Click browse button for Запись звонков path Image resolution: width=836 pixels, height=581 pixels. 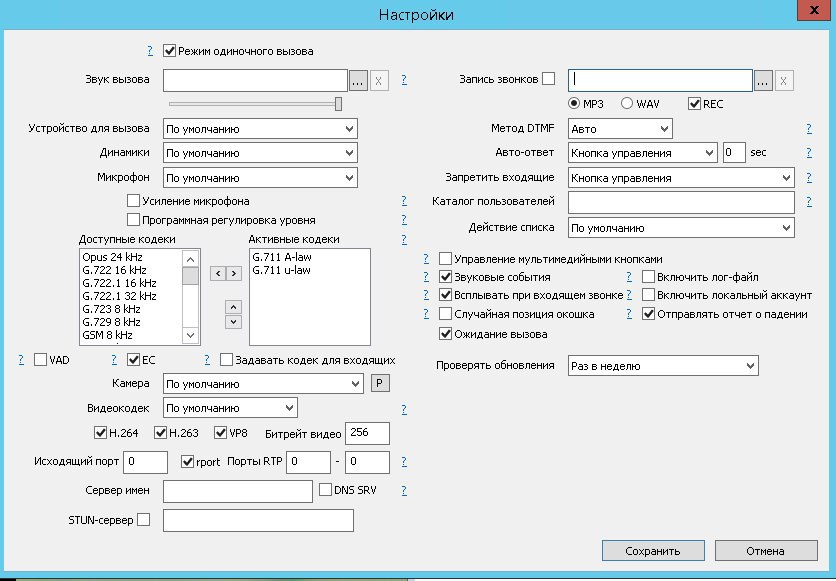tap(763, 80)
